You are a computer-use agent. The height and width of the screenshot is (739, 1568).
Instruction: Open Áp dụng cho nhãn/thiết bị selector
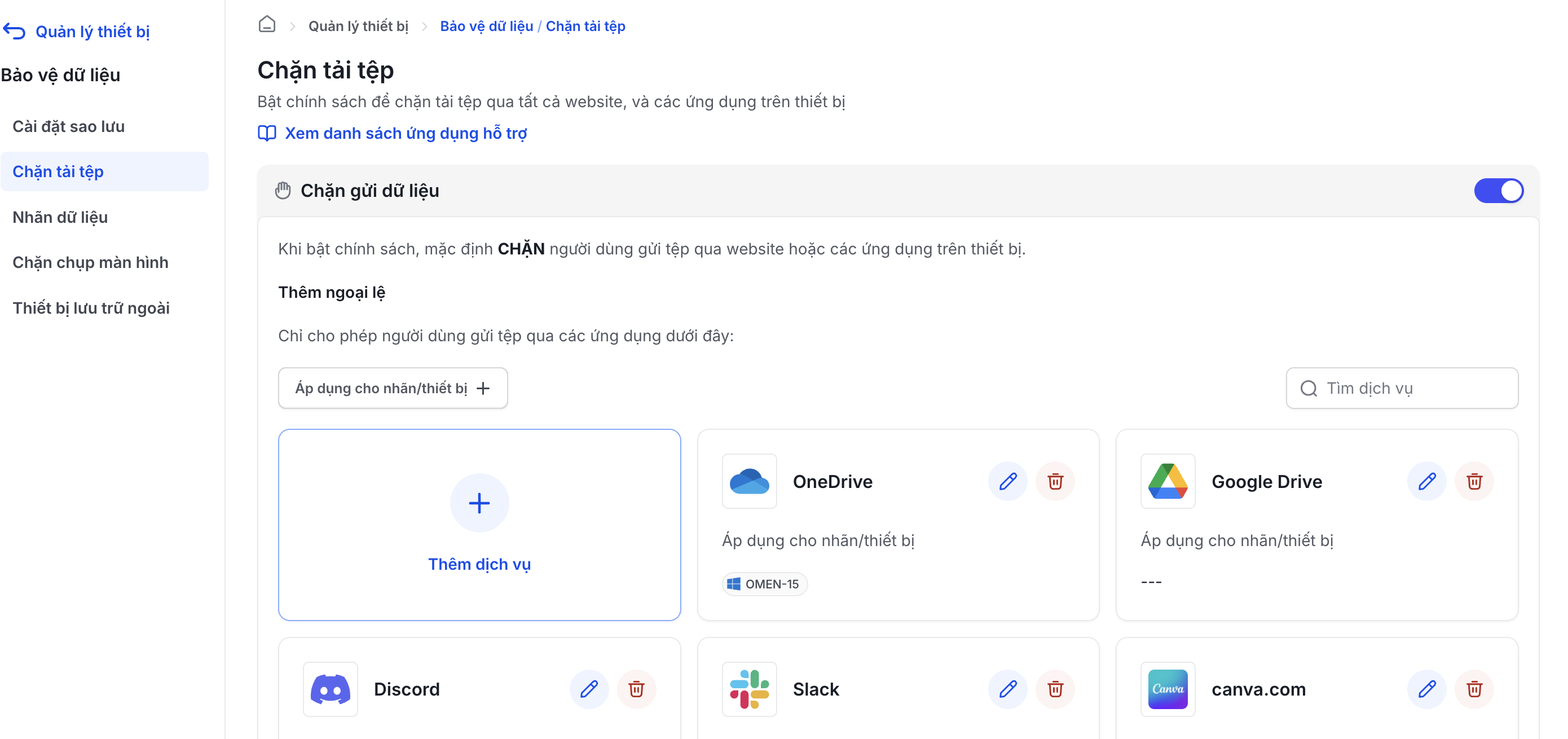pos(393,388)
